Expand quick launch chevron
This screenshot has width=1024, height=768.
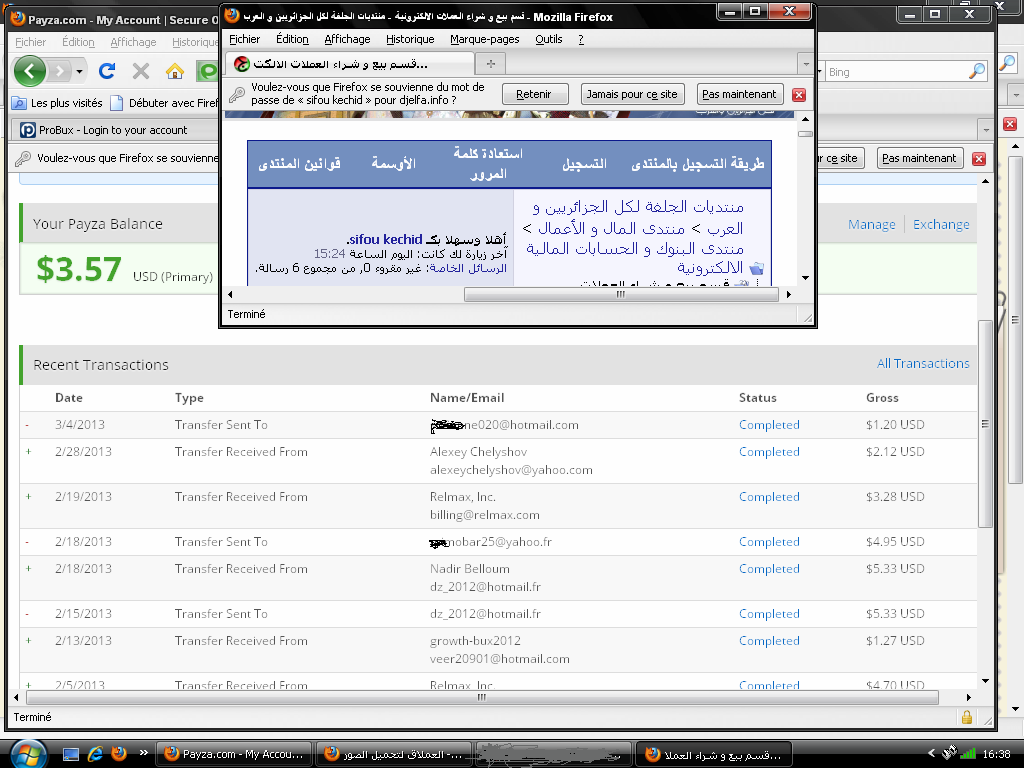144,753
